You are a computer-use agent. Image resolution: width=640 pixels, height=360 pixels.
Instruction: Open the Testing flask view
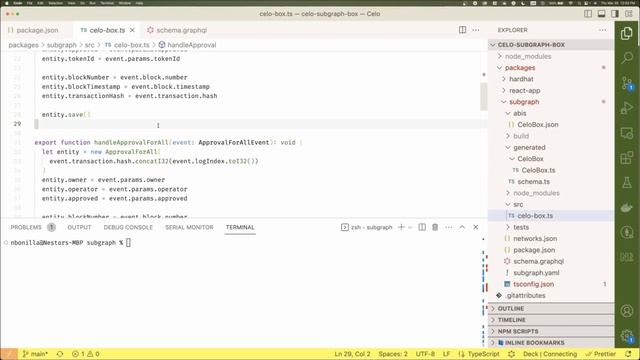point(627,182)
